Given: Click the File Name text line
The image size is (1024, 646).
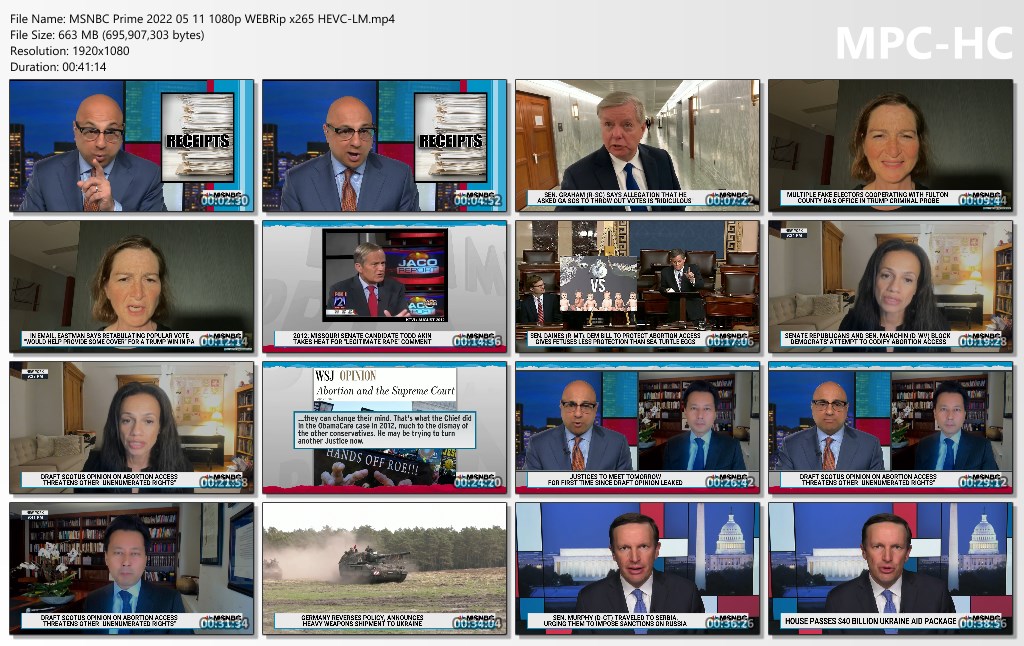Looking at the screenshot, I should pos(202,19).
